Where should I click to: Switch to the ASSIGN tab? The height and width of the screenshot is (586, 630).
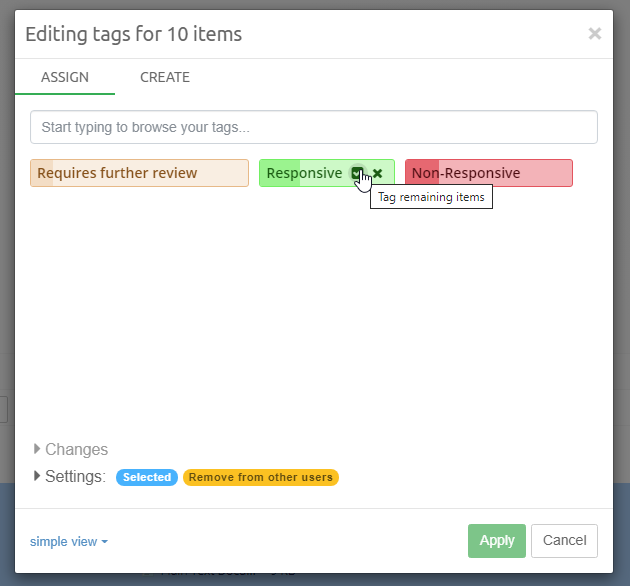pyautogui.click(x=65, y=77)
